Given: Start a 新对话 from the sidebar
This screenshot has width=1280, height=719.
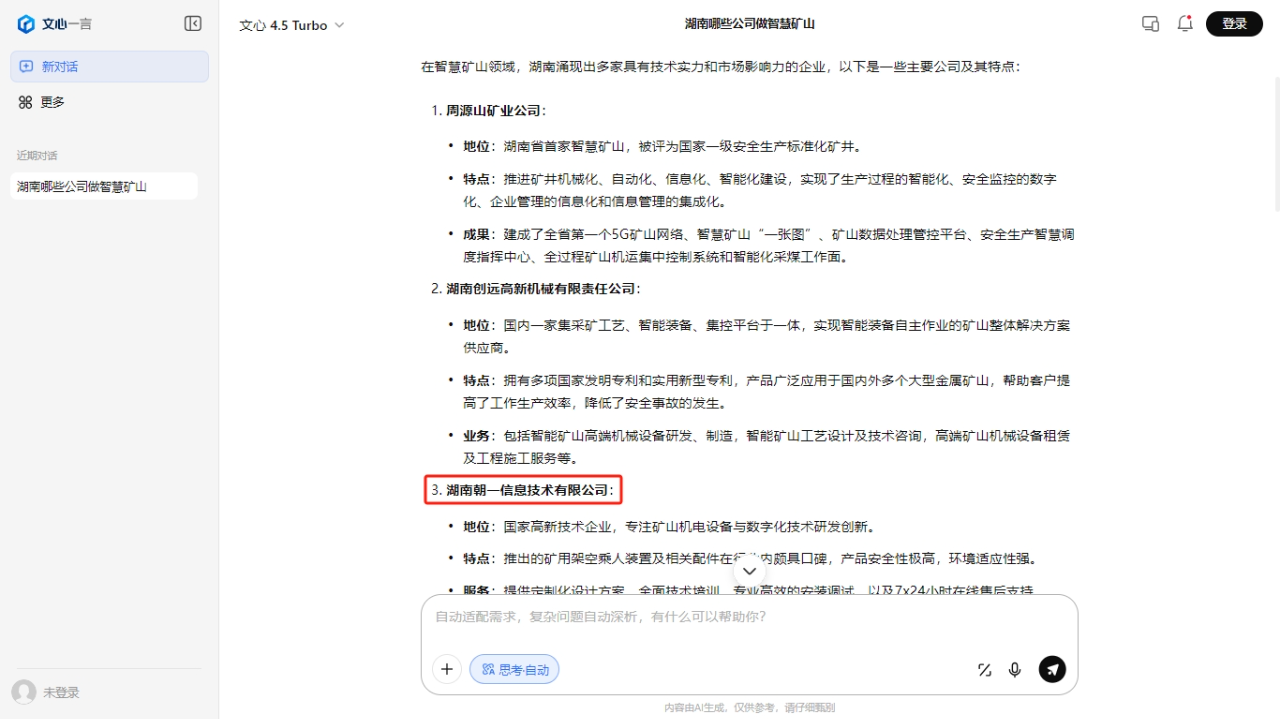Looking at the screenshot, I should coord(110,67).
